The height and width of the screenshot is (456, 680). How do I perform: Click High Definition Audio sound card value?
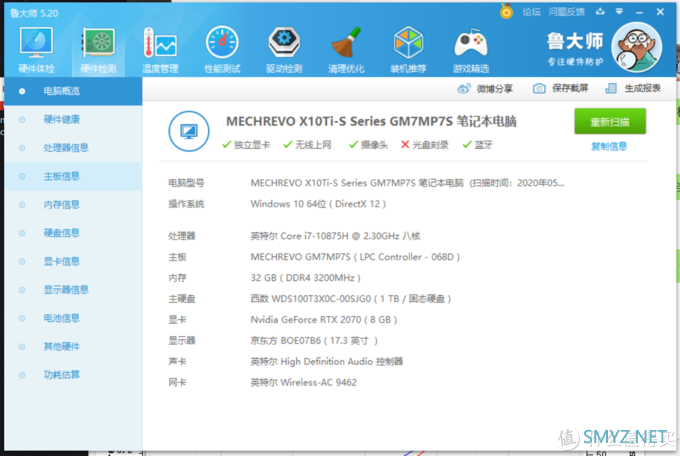point(327,361)
